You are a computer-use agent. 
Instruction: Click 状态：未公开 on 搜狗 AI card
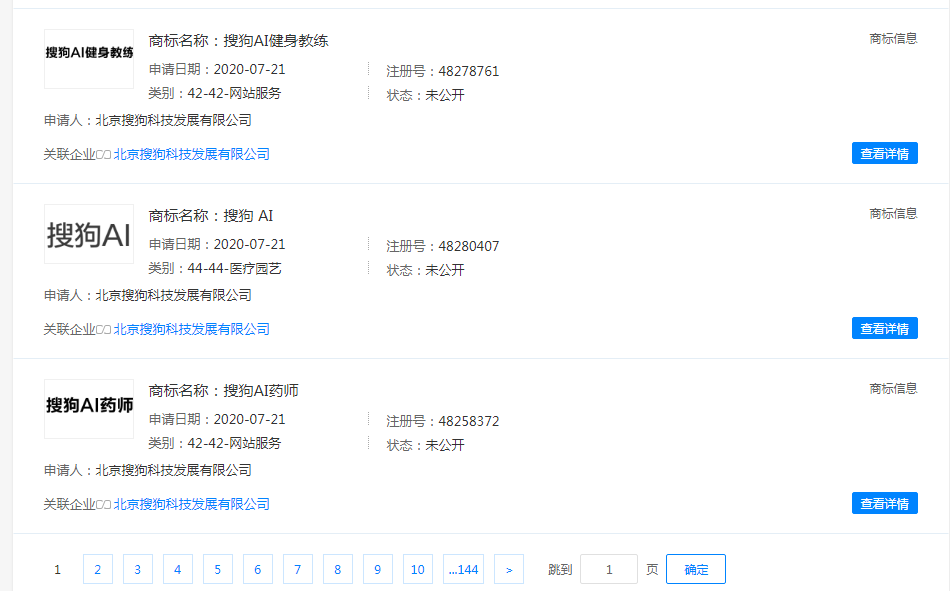click(x=425, y=270)
